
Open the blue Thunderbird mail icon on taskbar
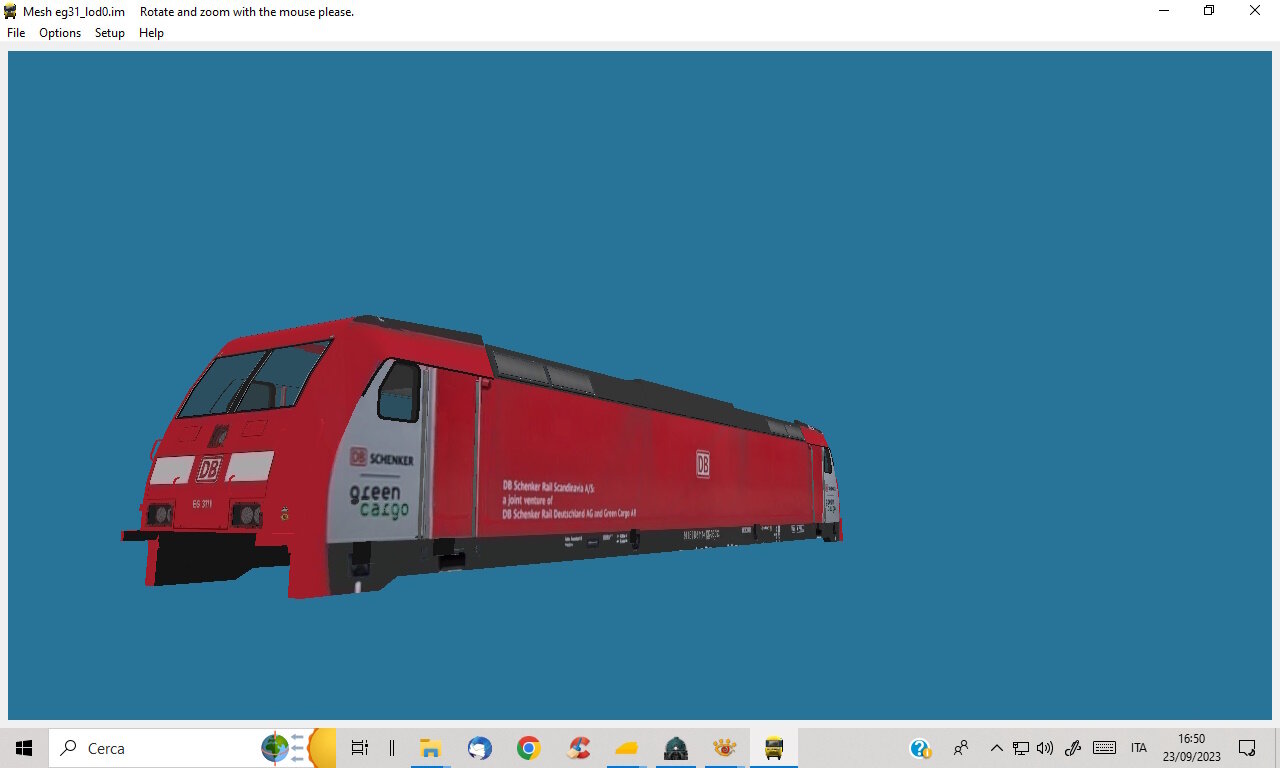tap(480, 748)
